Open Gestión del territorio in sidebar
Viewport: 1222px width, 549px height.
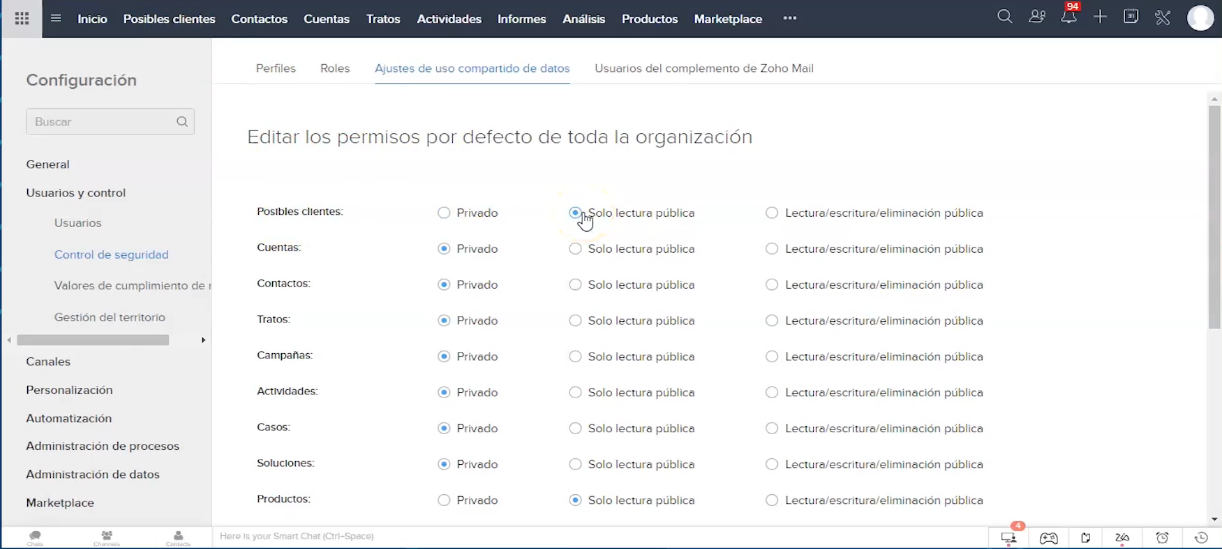tap(110, 317)
